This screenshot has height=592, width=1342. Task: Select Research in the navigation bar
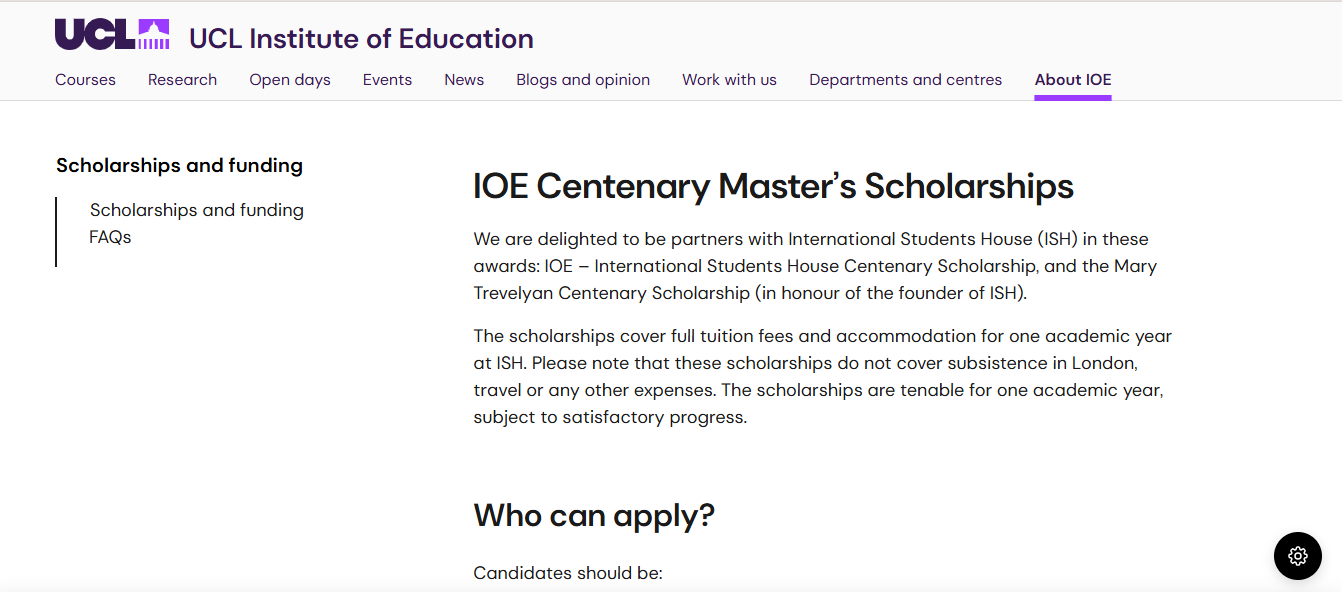click(182, 79)
